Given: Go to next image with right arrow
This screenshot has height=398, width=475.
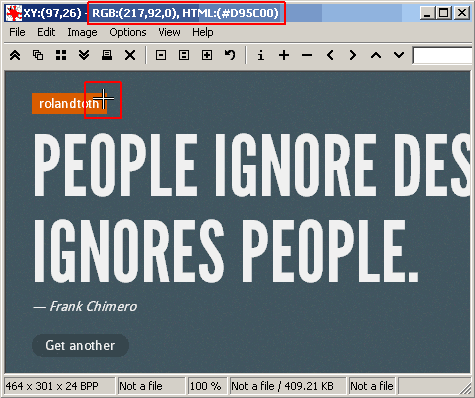Looking at the screenshot, I should pyautogui.click(x=353, y=55).
